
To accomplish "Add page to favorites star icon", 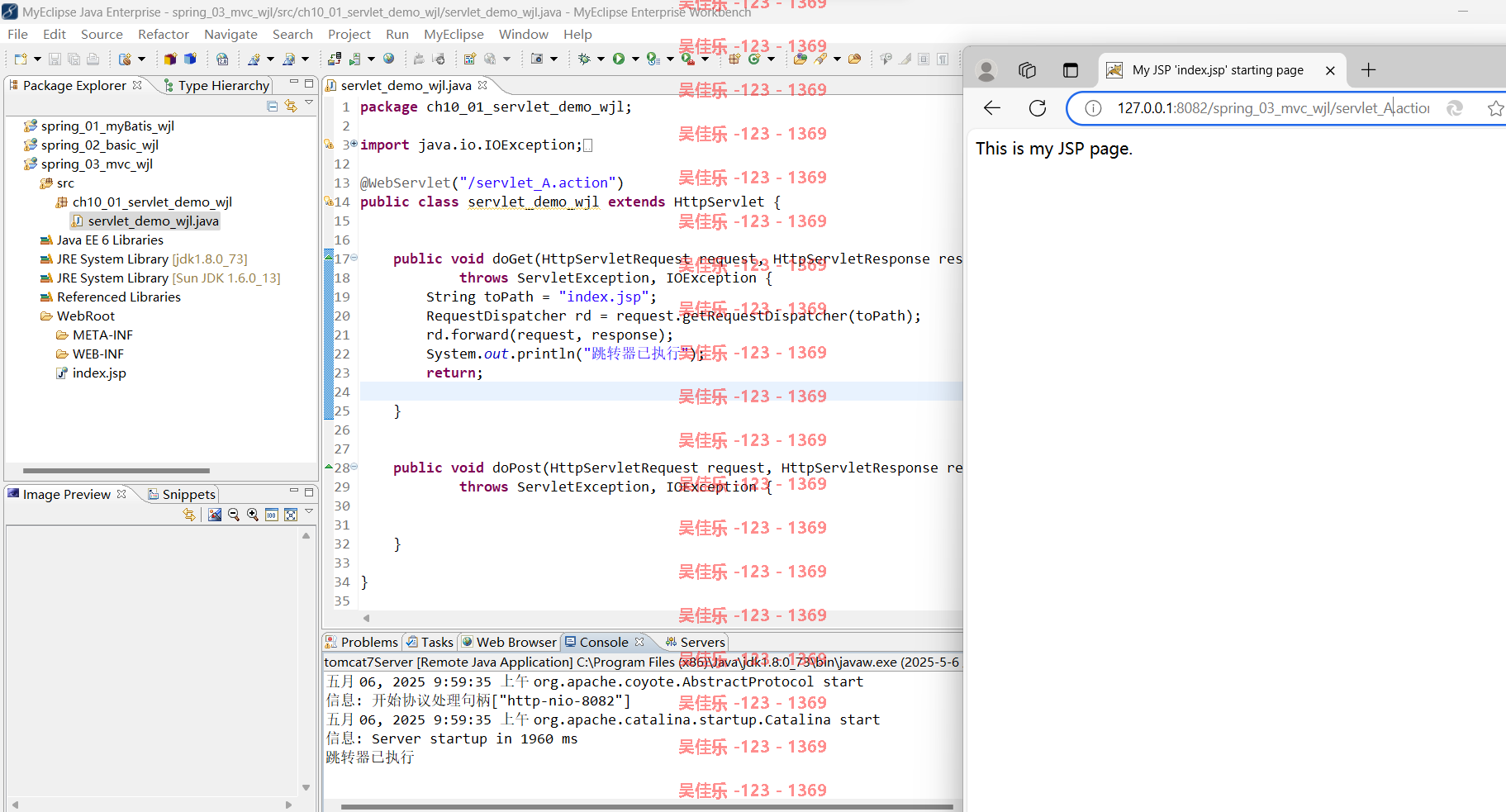I will click(x=1495, y=108).
